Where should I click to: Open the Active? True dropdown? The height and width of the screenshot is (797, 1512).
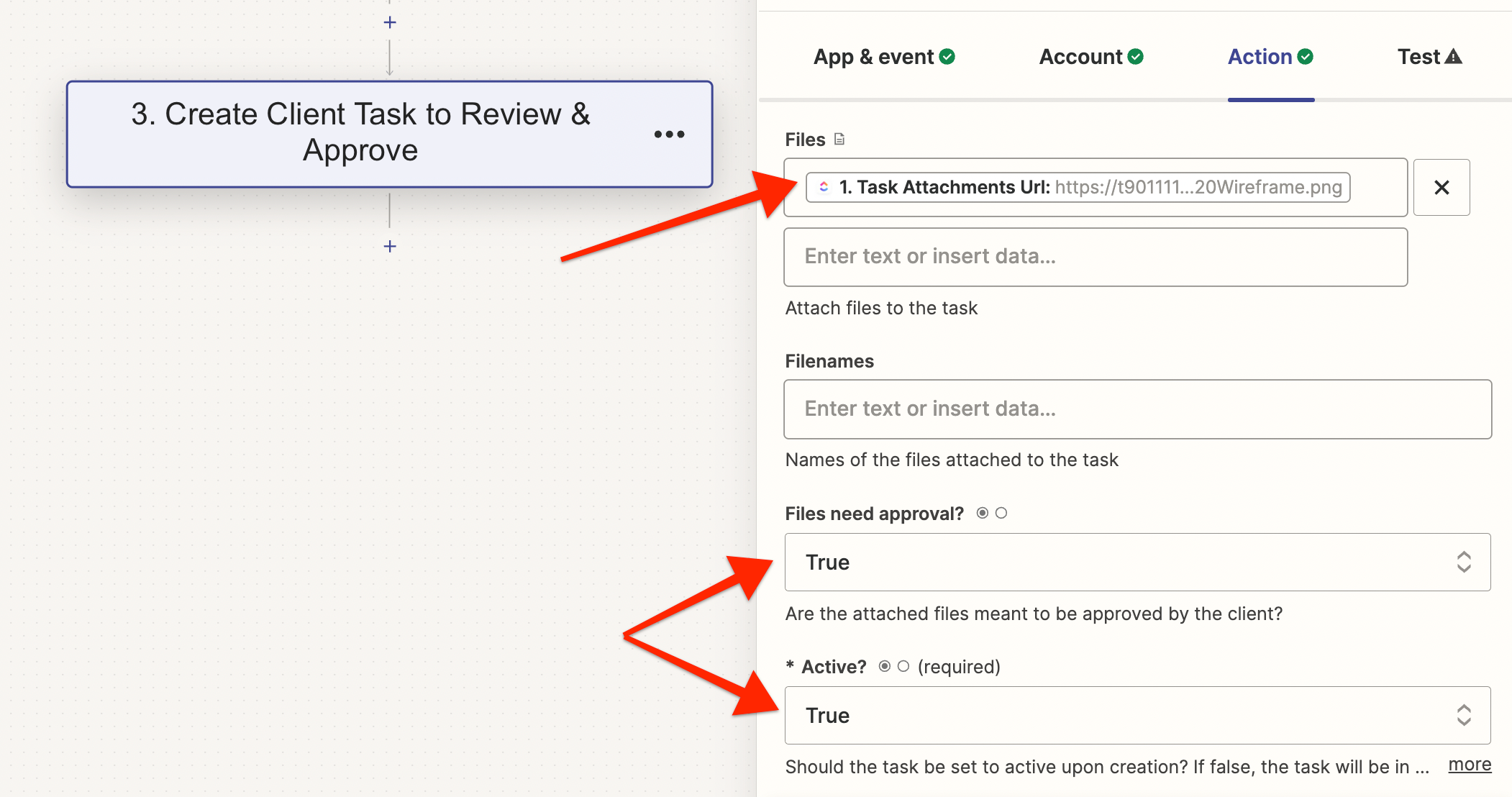tap(1137, 715)
